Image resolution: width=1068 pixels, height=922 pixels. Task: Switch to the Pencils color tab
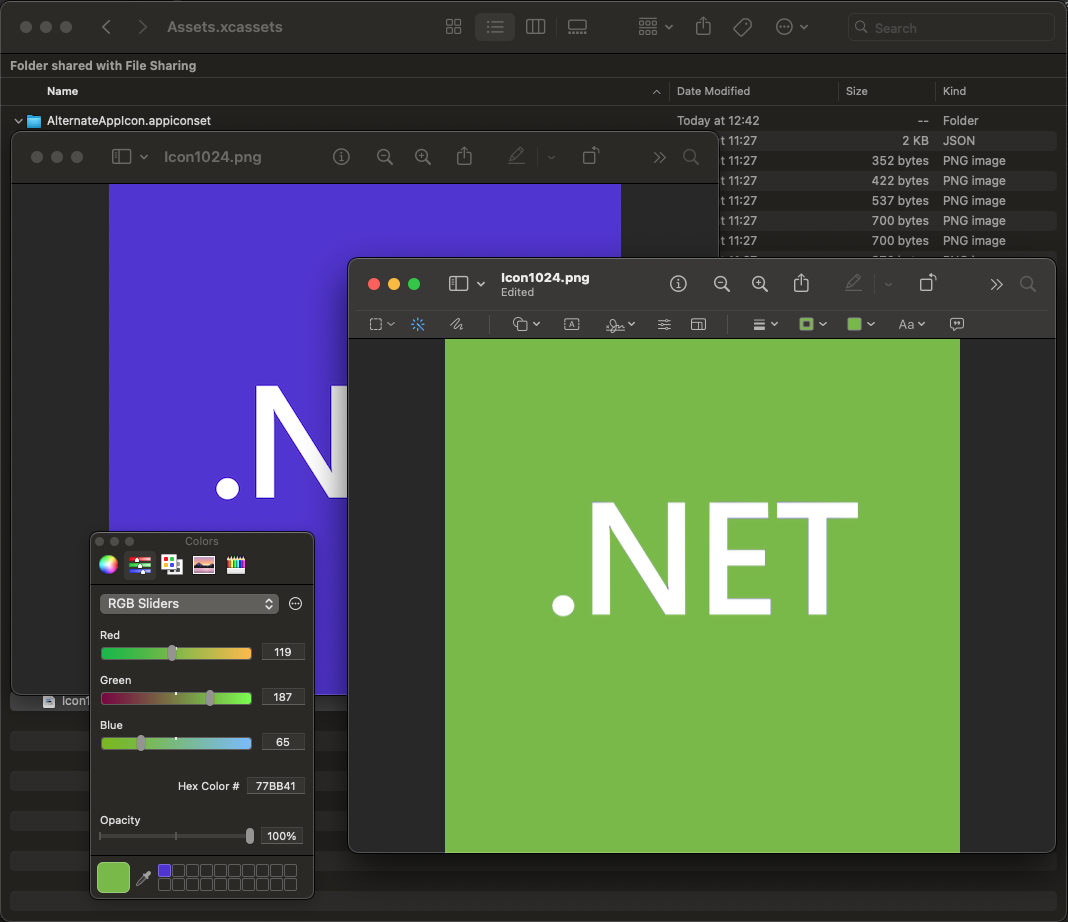click(236, 565)
